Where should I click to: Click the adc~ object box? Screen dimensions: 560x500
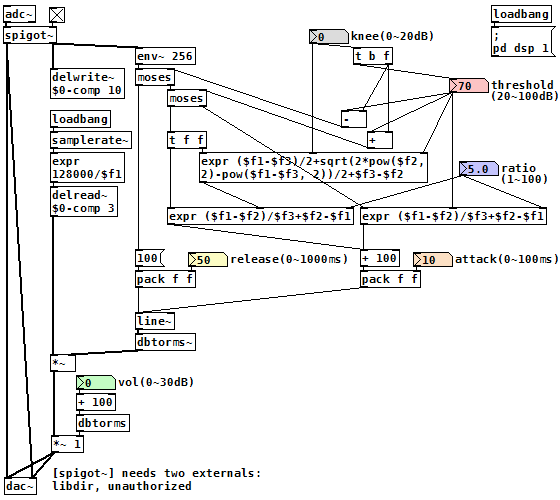(x=20, y=14)
